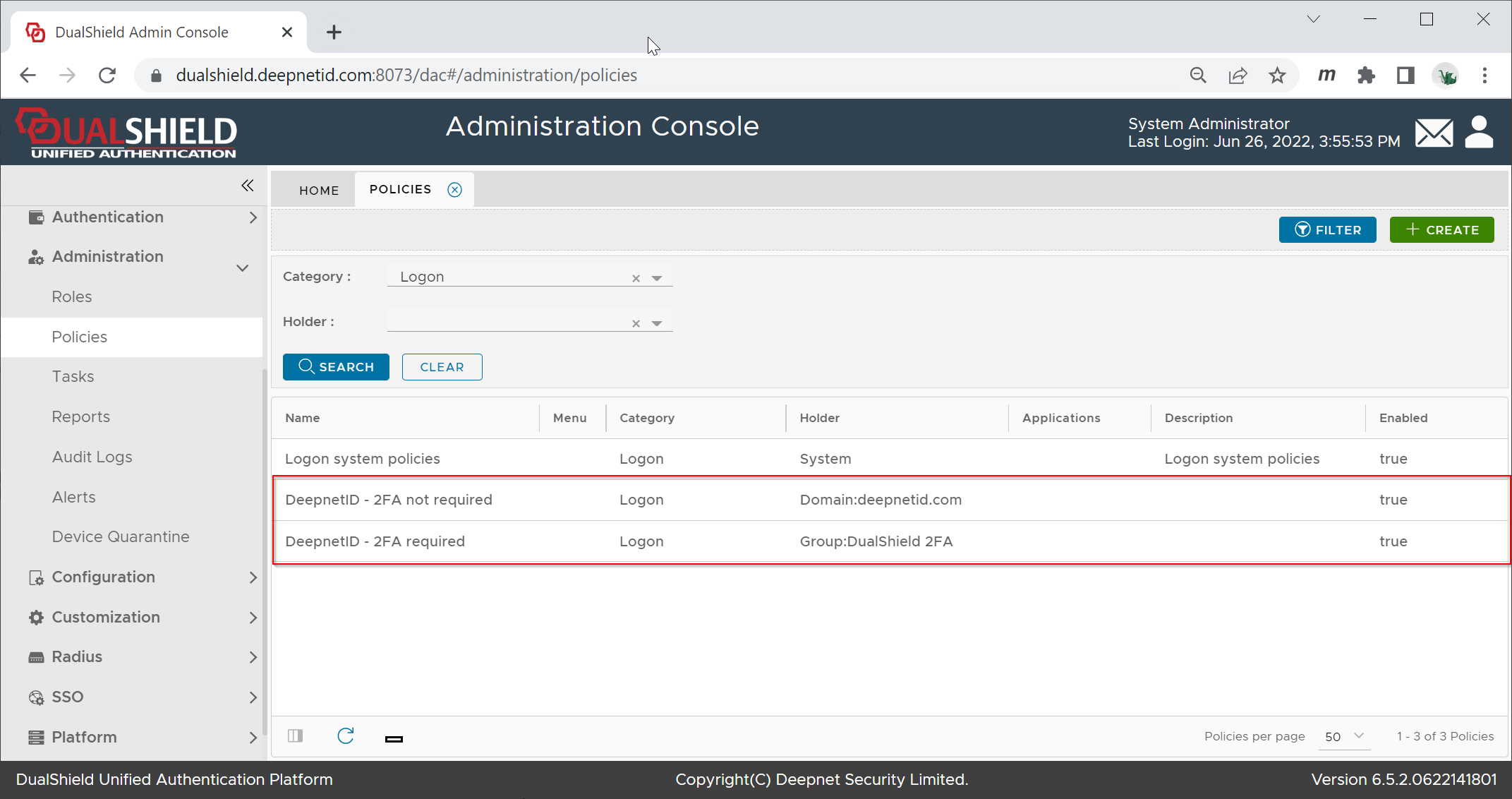
Task: Open Audit Logs in sidebar
Action: (92, 457)
